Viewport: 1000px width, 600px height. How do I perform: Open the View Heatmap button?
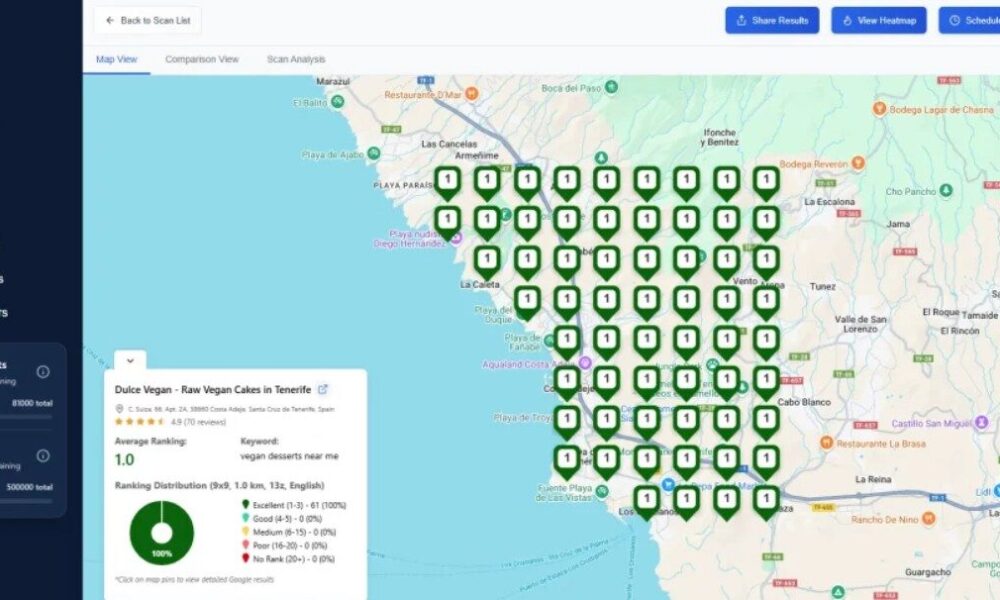coord(878,20)
